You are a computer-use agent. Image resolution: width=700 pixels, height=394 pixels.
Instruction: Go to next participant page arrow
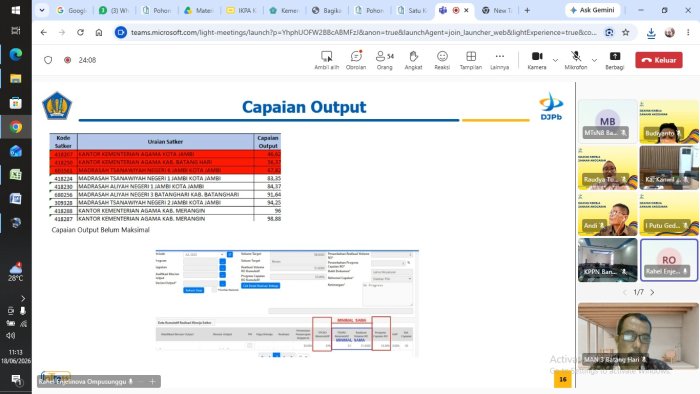pyautogui.click(x=653, y=292)
